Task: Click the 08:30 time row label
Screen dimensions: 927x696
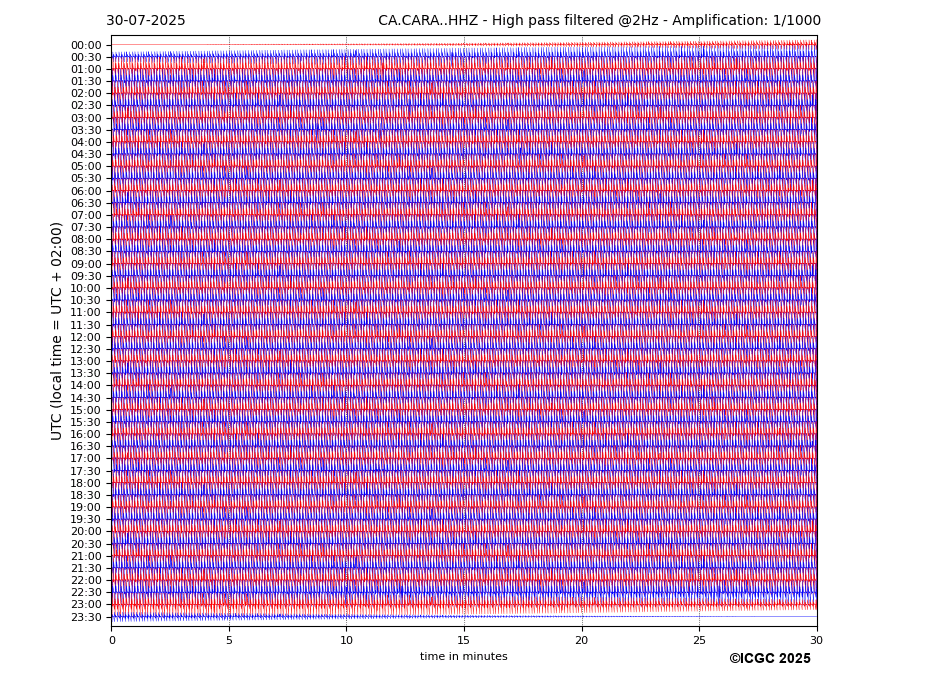Action: coord(86,252)
